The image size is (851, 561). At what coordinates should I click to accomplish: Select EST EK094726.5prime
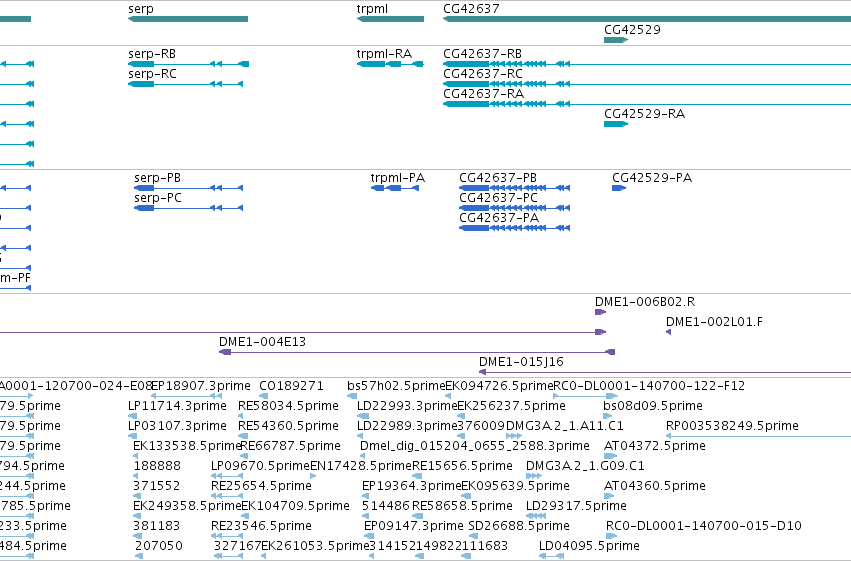click(499, 386)
